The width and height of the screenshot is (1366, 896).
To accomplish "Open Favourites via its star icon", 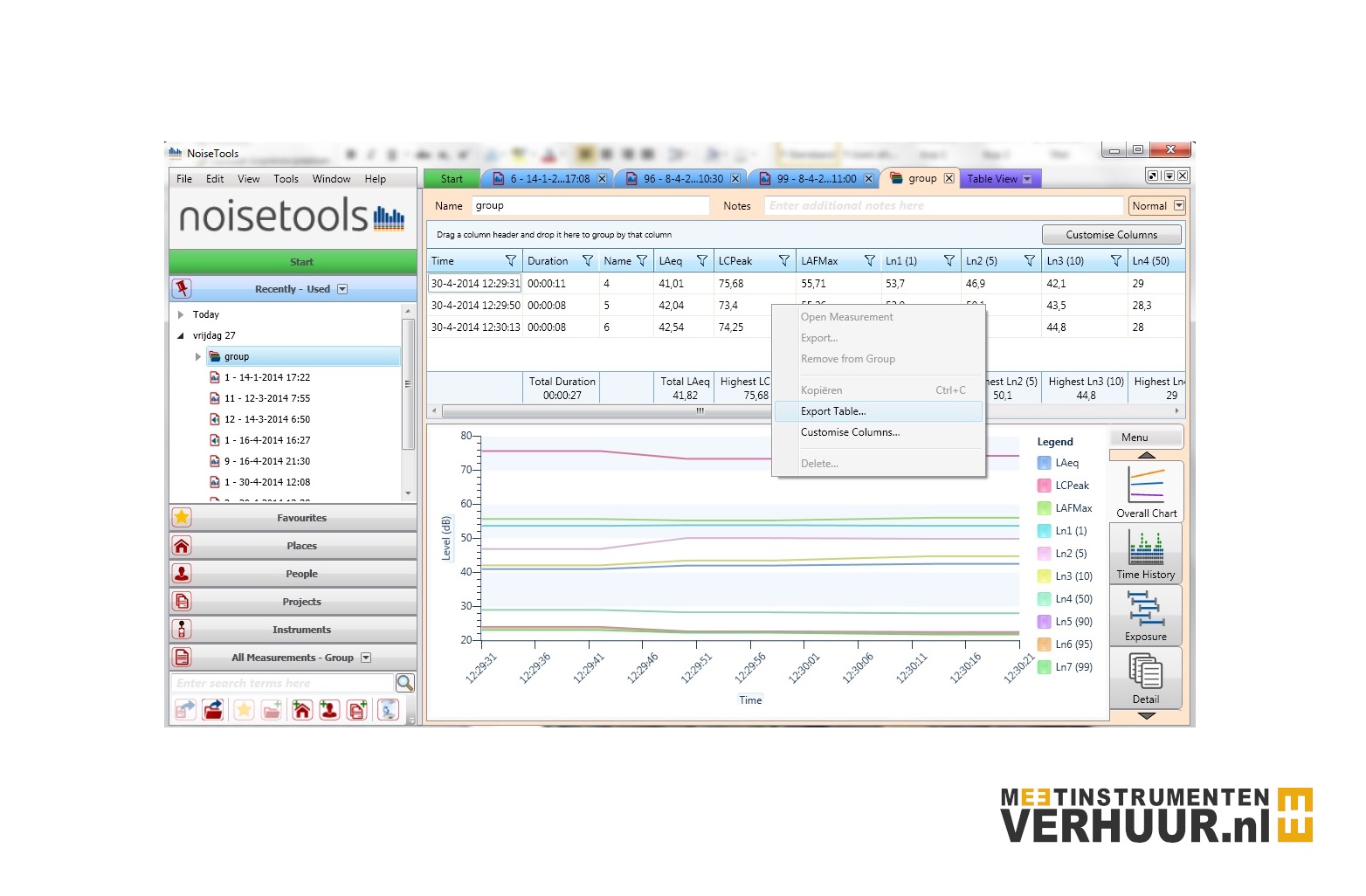I will pos(182,517).
